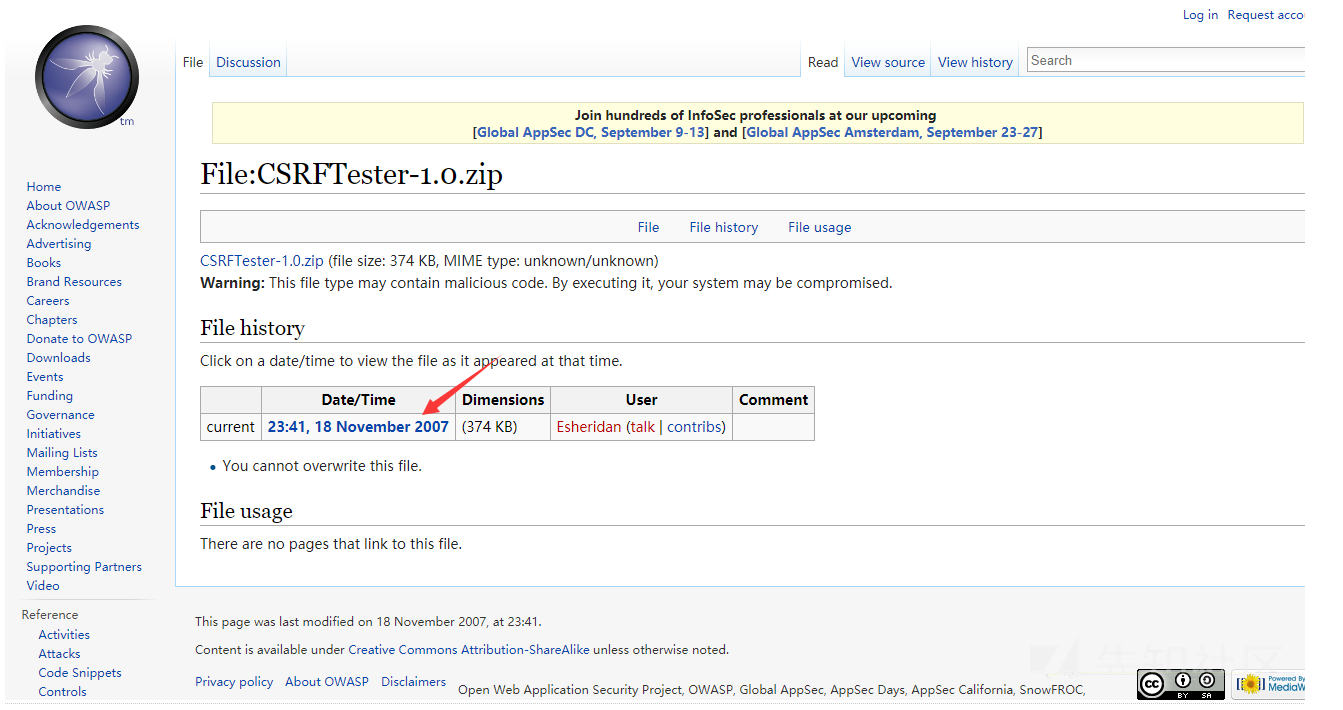Click the Log in link
The image size is (1343, 710).
coord(1200,15)
